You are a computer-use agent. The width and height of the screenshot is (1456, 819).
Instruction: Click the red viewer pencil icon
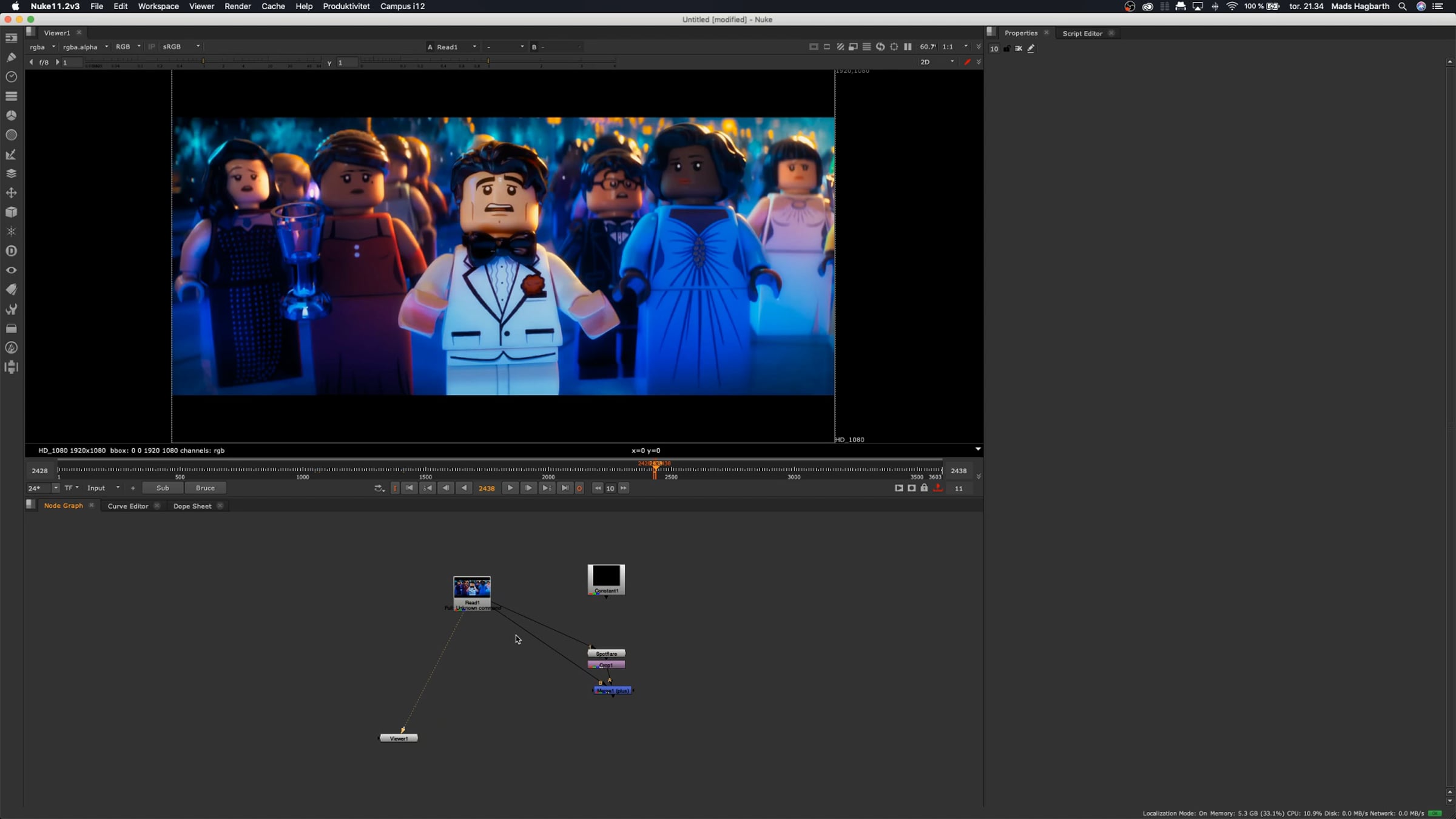[967, 62]
